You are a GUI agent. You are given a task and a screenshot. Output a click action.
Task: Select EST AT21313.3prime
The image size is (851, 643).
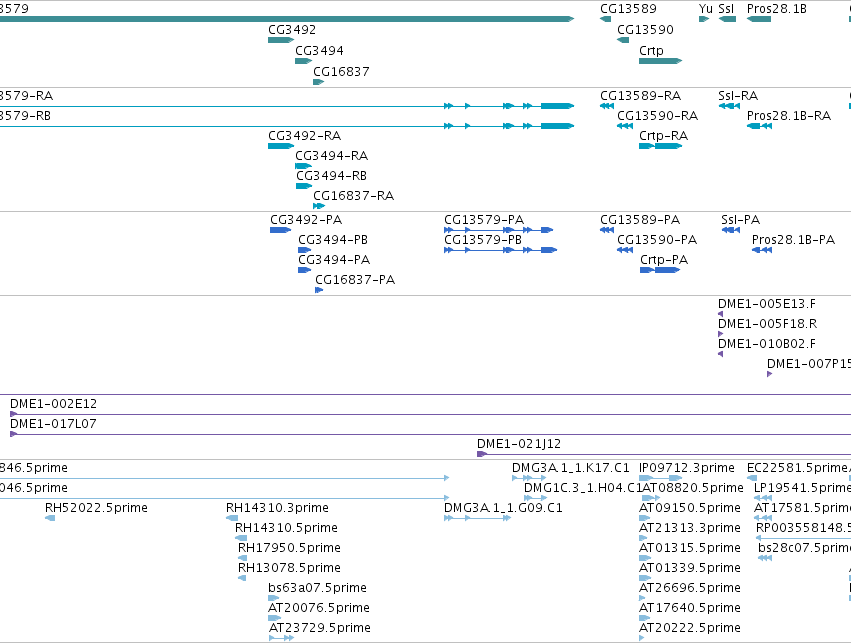pos(643,538)
